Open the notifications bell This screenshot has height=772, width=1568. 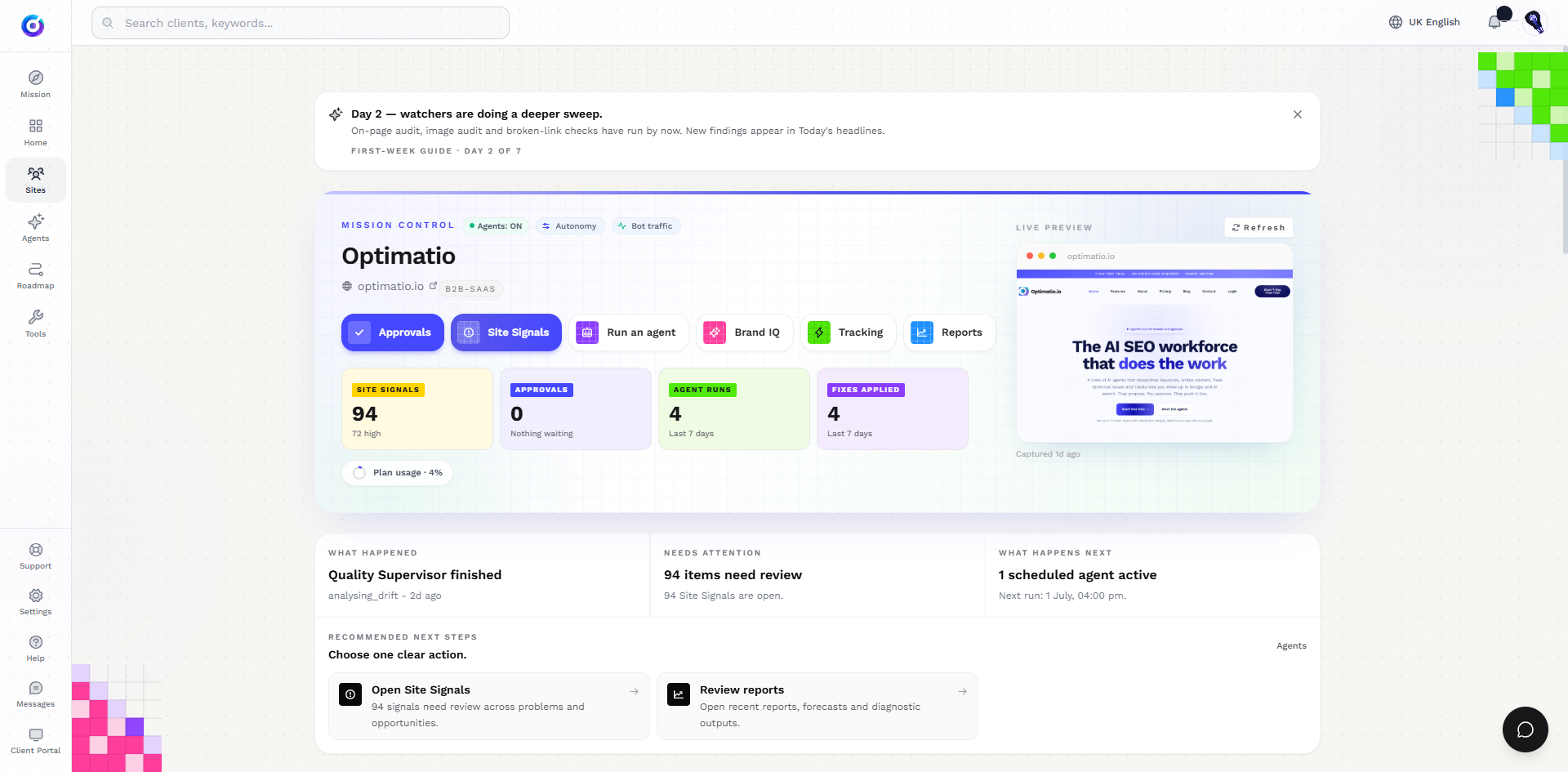[1495, 22]
